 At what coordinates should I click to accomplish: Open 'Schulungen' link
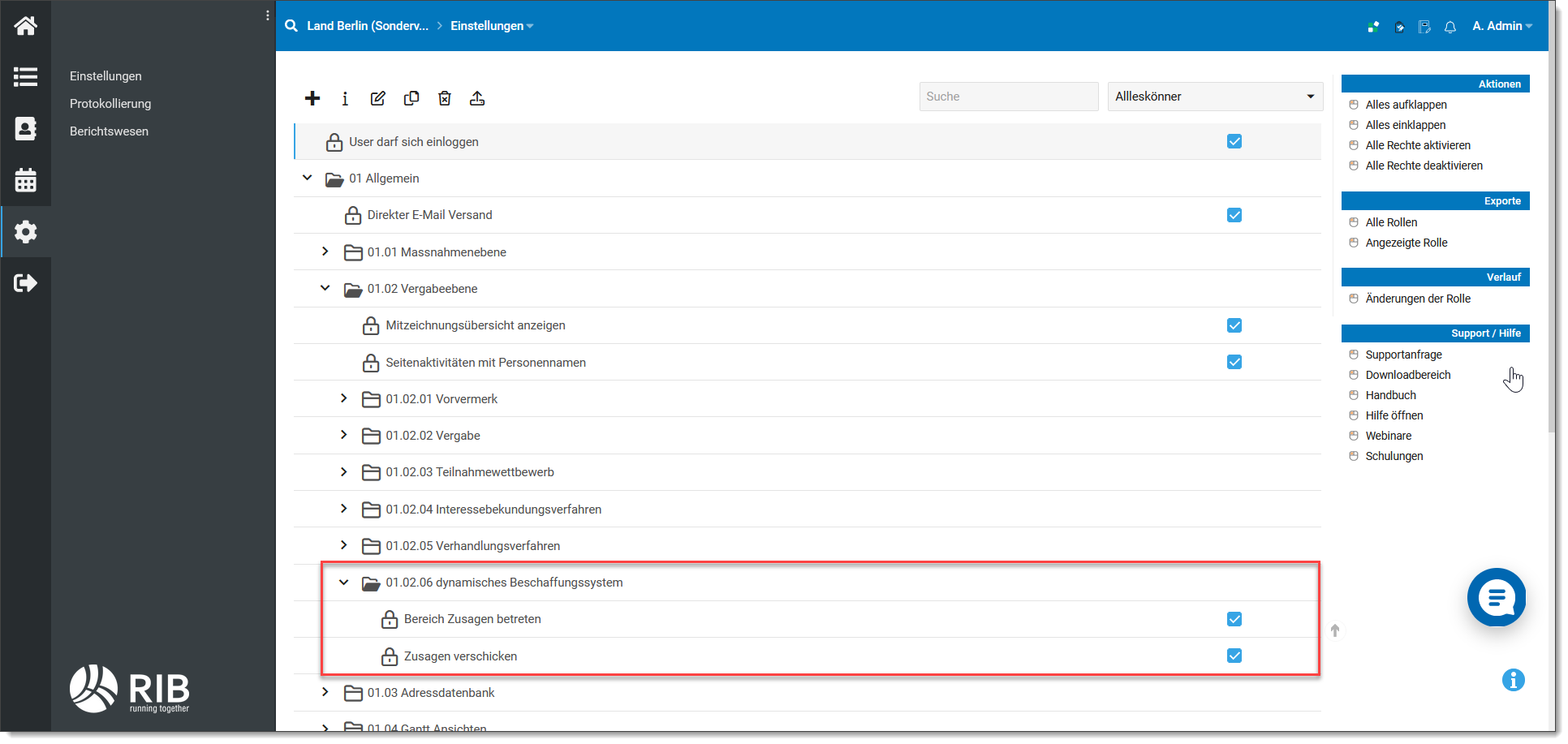pos(1394,456)
